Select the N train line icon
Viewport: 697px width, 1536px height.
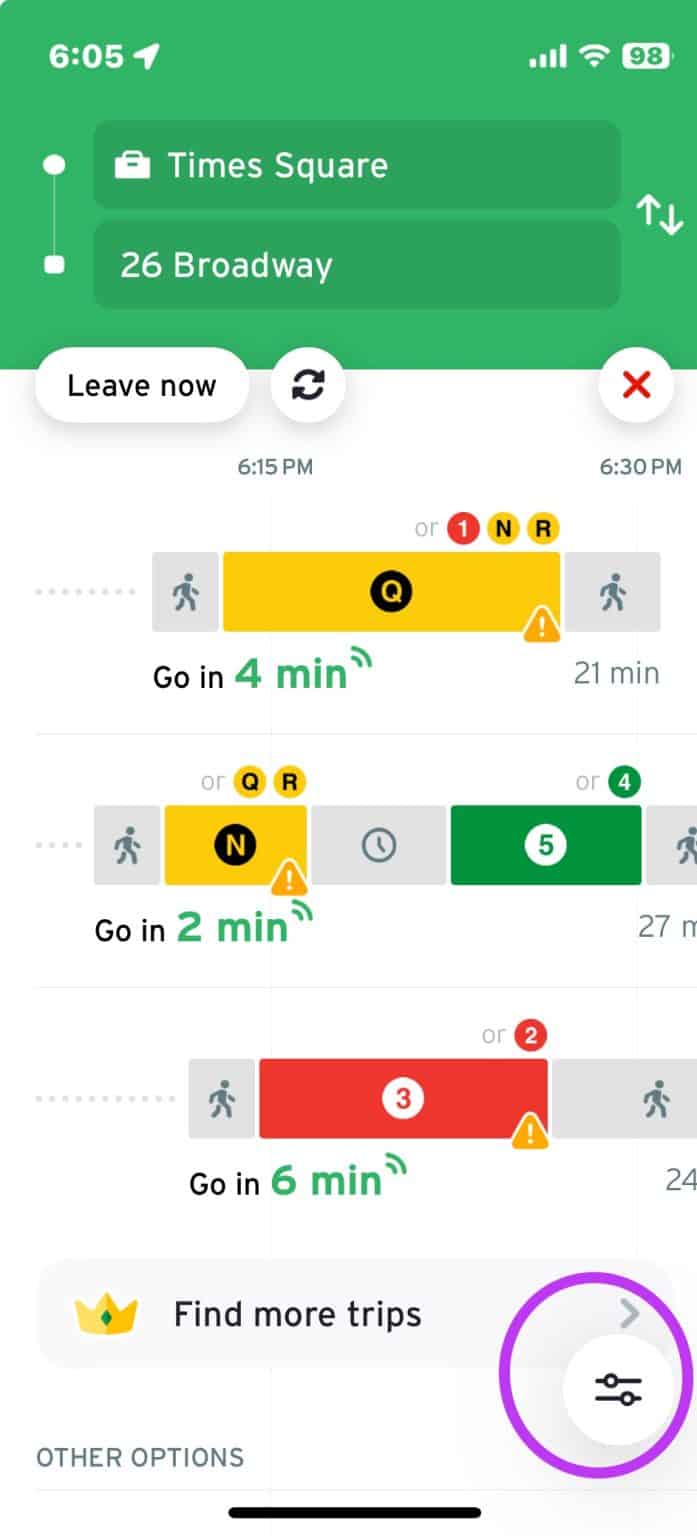237,845
